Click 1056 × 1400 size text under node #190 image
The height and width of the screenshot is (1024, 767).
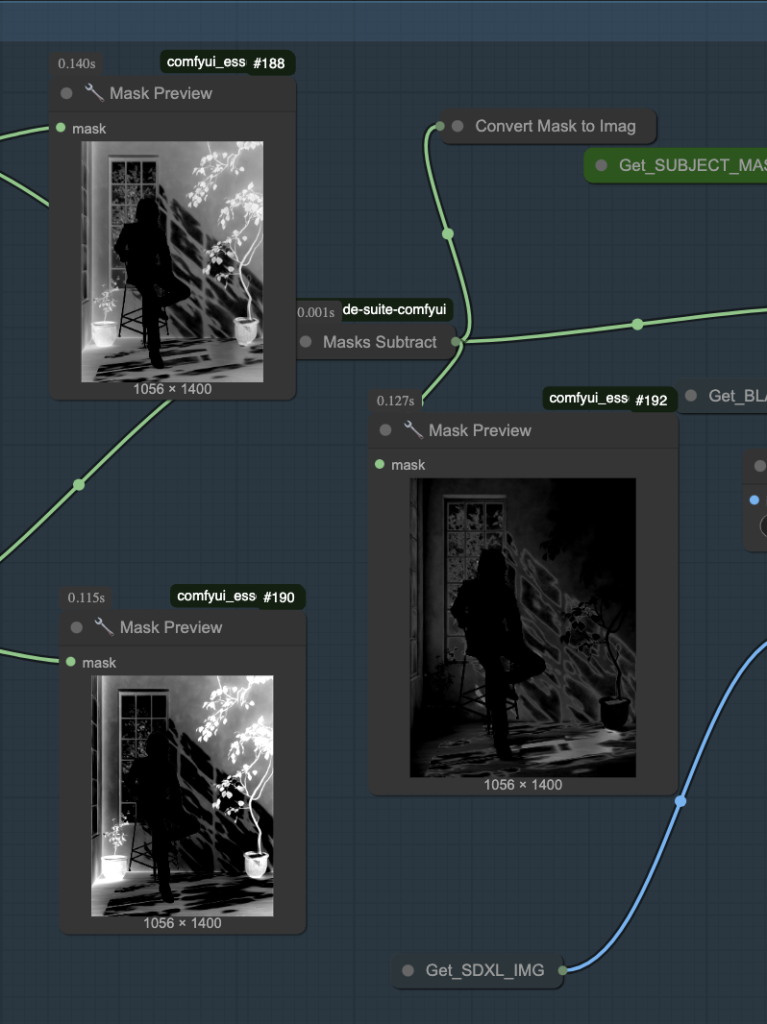[182, 923]
